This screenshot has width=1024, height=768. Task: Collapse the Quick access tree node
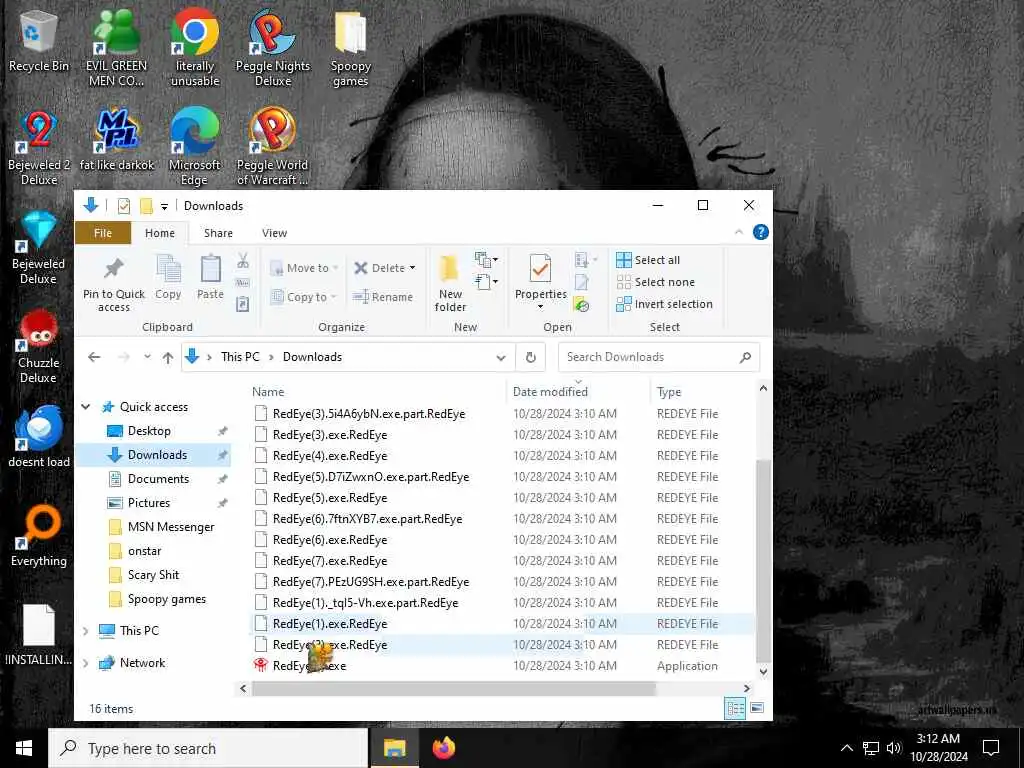pos(86,407)
